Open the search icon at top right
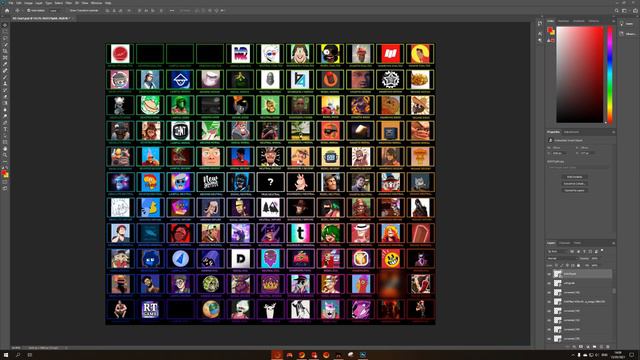Image resolution: width=640 pixels, height=360 pixels. [617, 11]
